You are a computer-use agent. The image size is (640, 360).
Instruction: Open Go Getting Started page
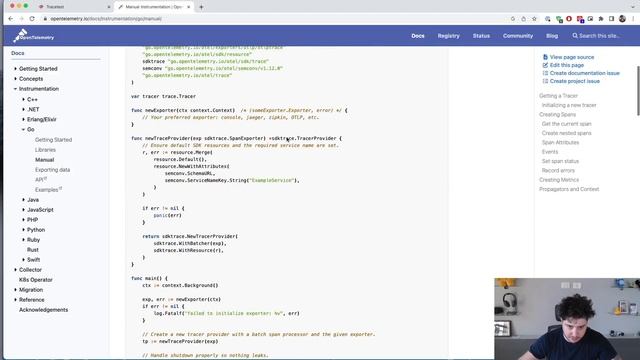(53, 140)
